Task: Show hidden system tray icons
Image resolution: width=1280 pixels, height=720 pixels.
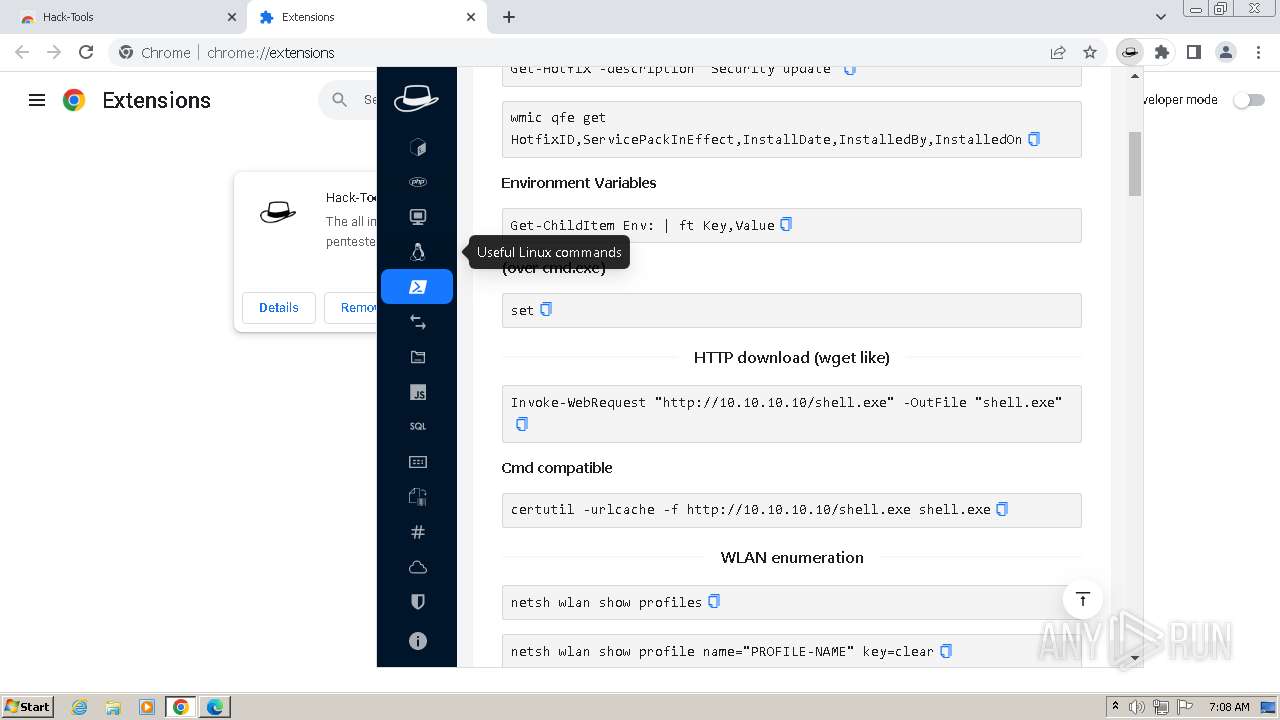Action: pos(1115,707)
